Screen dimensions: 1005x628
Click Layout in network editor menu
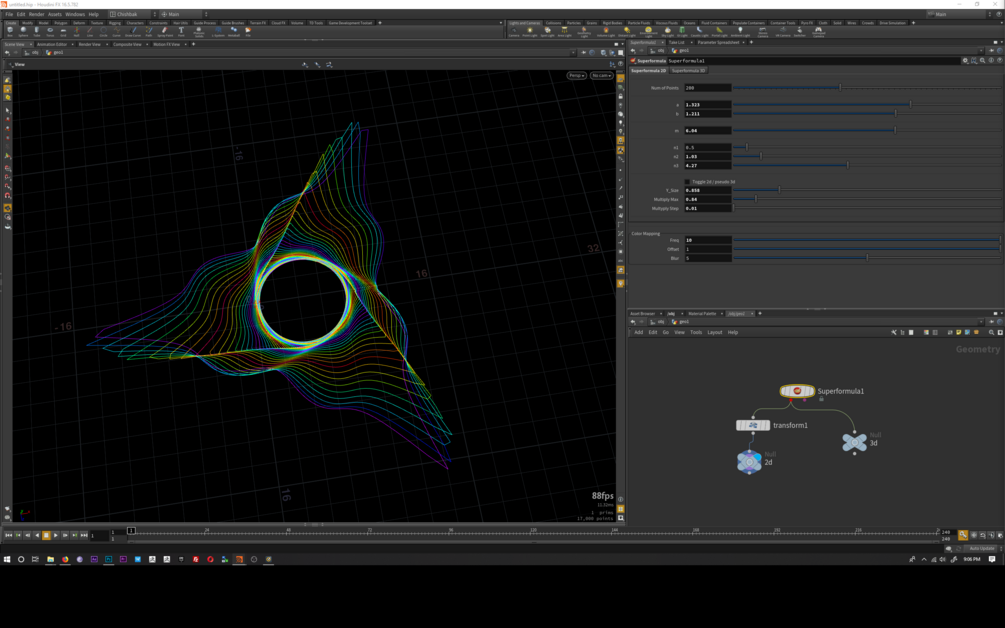click(x=714, y=332)
